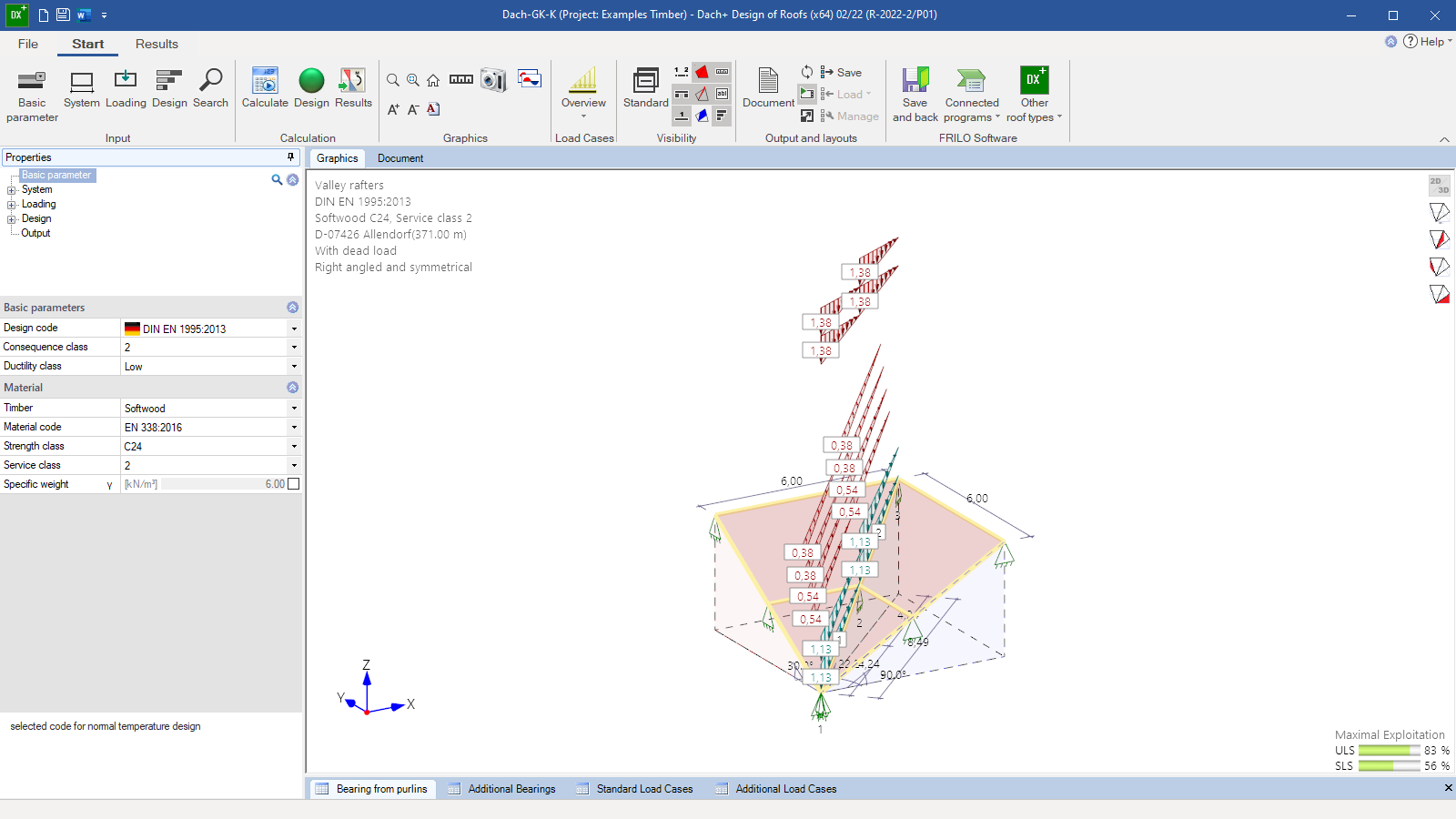Search within Properties tree

coord(277,180)
